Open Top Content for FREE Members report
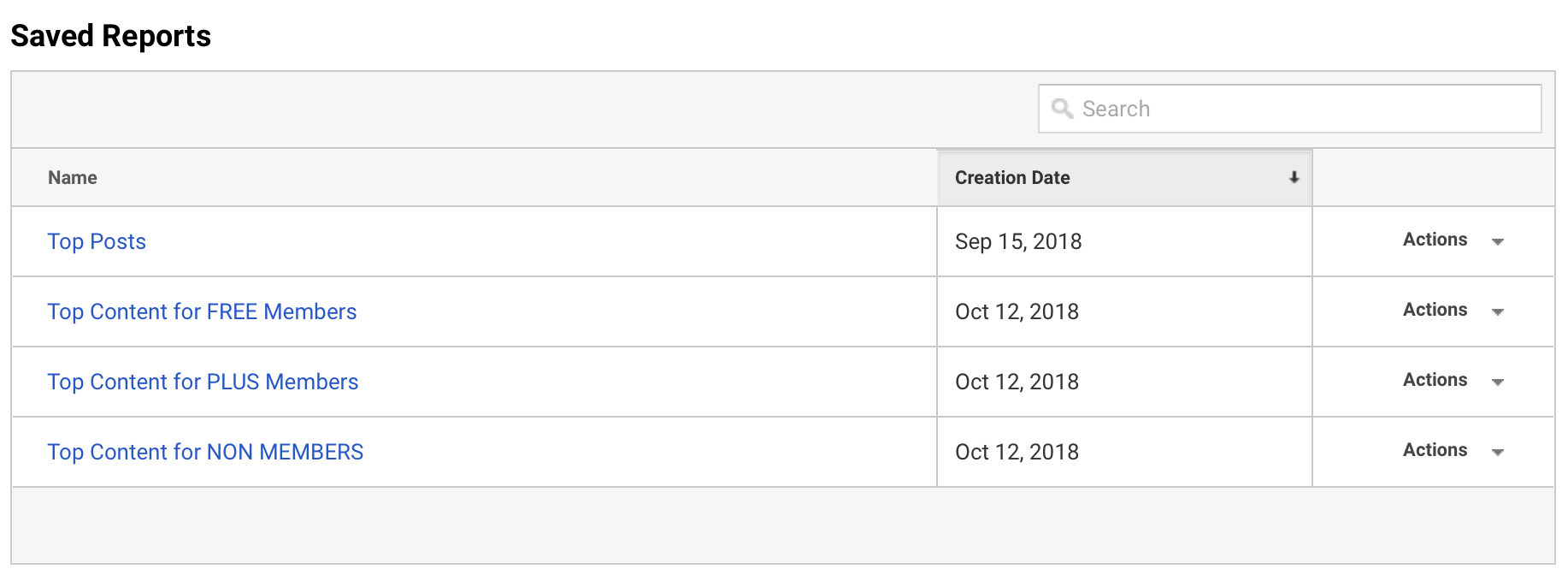The width and height of the screenshot is (1568, 575). tap(202, 312)
